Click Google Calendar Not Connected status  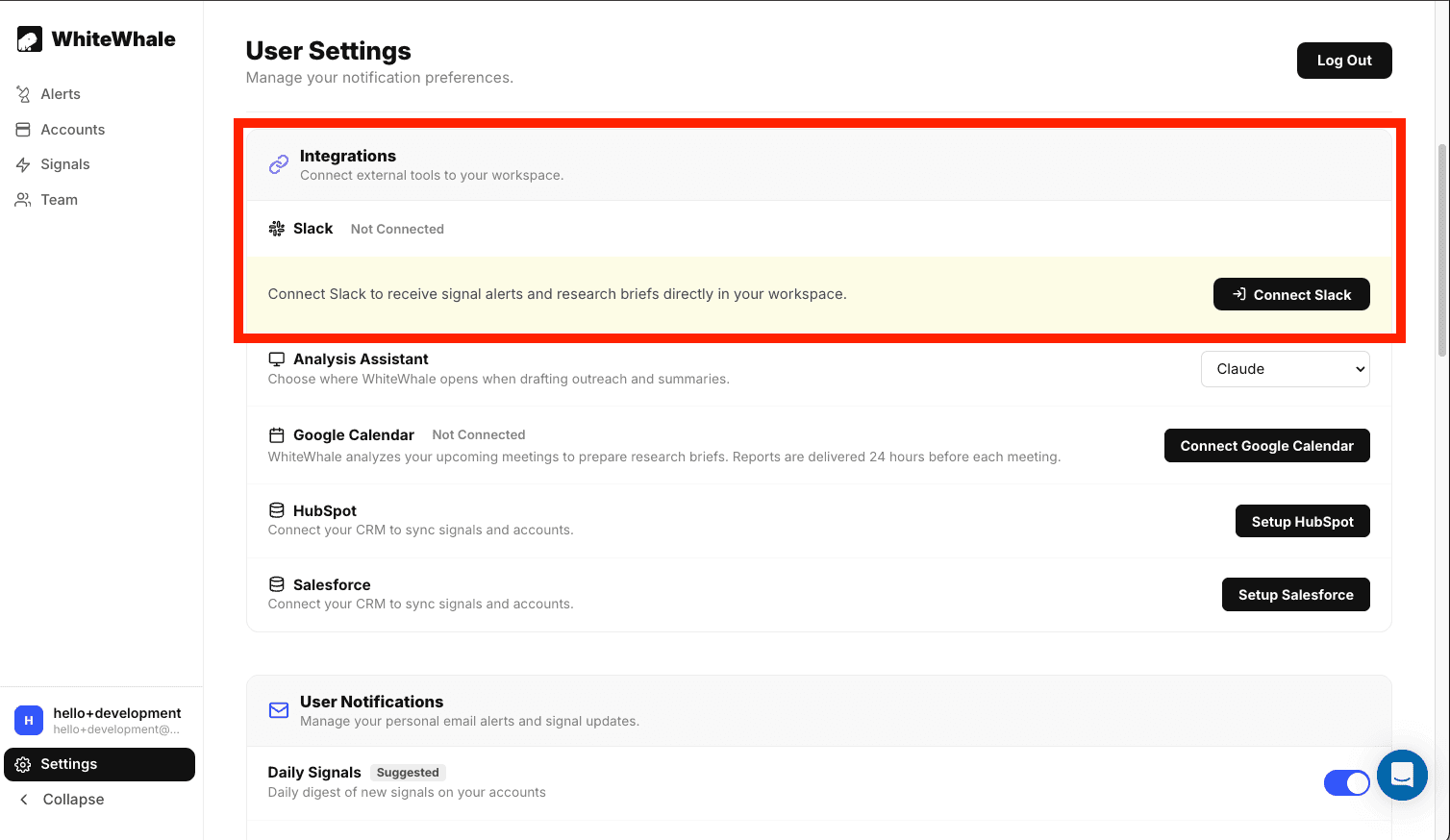click(x=479, y=434)
